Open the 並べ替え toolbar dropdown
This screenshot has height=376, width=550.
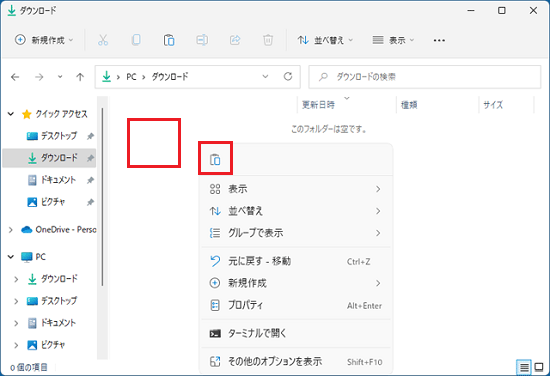[x=325, y=40]
